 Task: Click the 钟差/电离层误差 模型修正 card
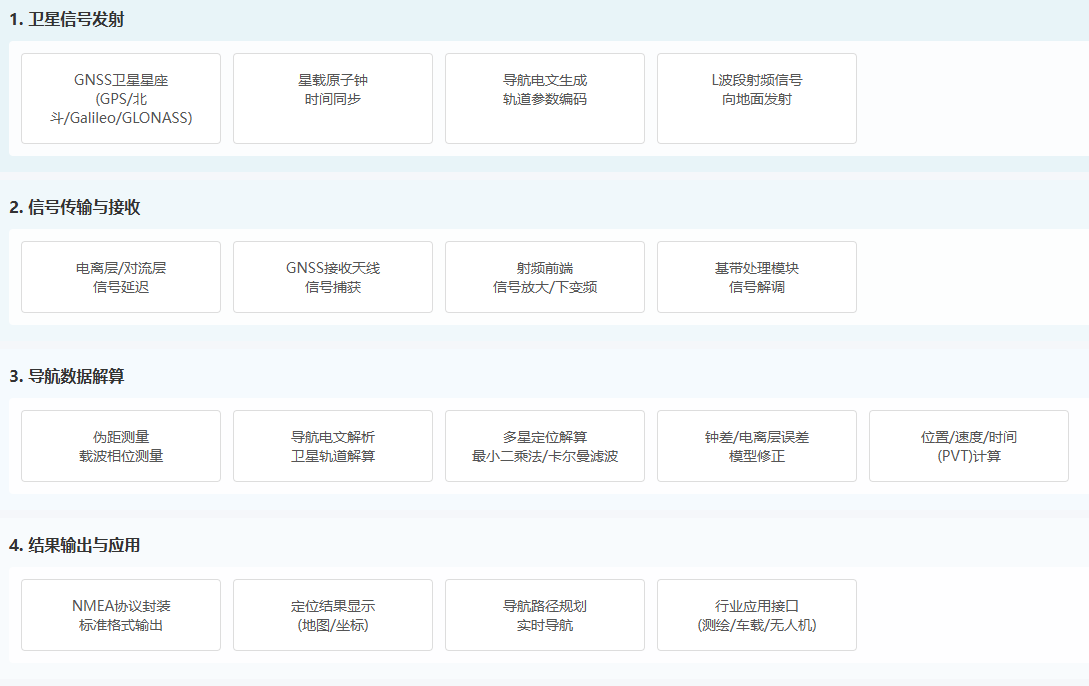pos(757,446)
